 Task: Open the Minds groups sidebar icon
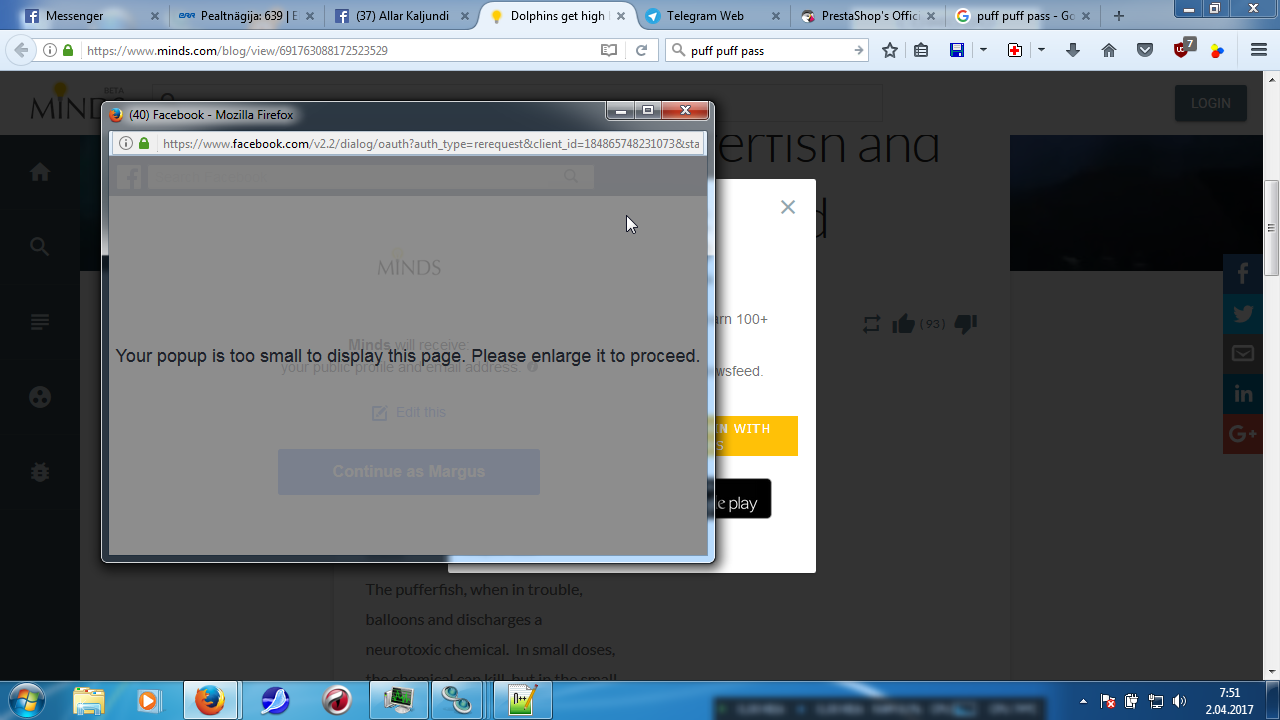40,397
